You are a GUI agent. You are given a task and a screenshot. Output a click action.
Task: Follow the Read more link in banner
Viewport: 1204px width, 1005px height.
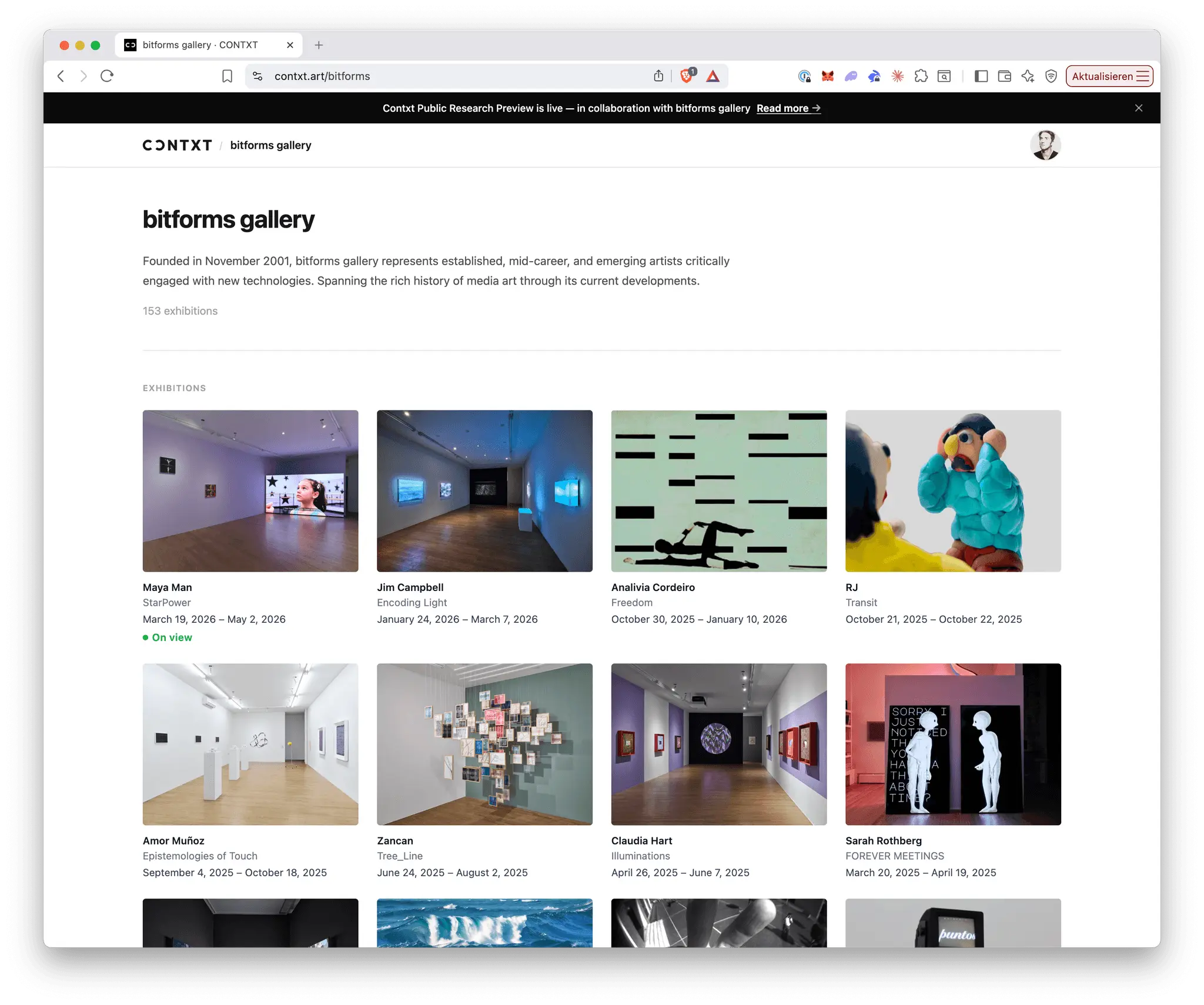pos(788,108)
